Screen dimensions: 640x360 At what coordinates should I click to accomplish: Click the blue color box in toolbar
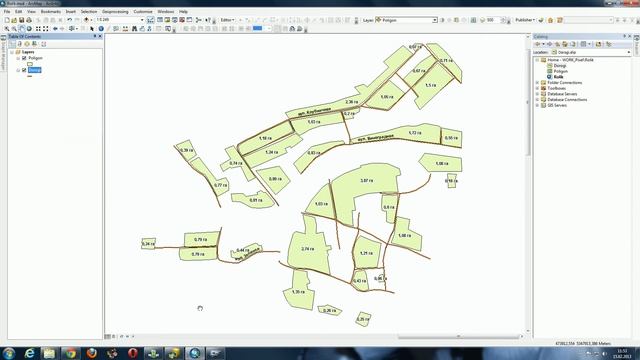pos(257,29)
